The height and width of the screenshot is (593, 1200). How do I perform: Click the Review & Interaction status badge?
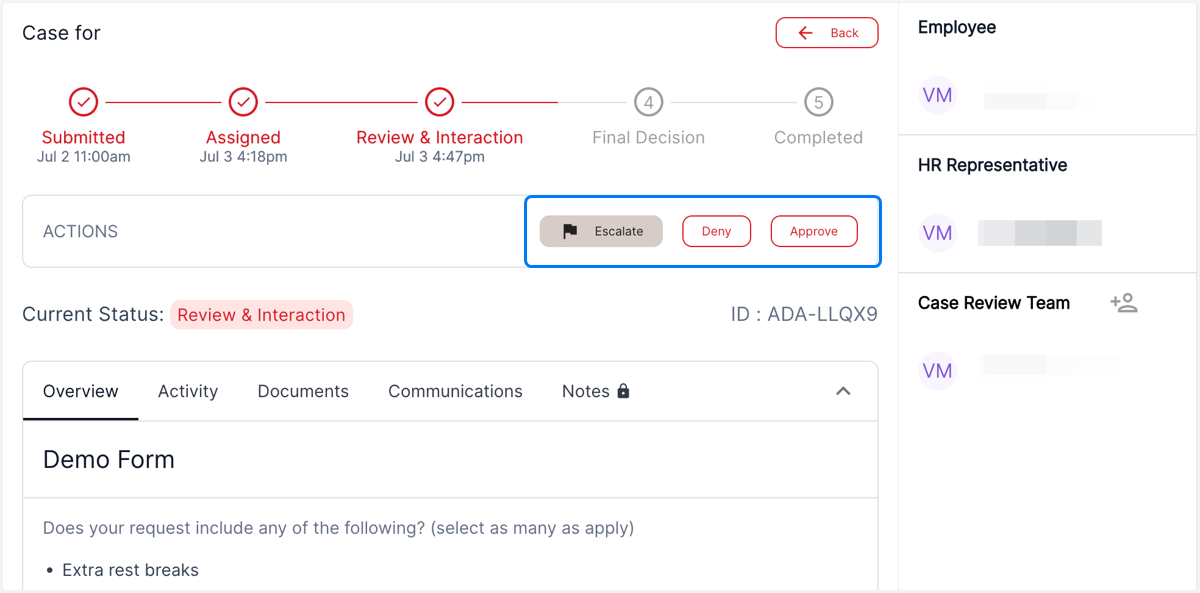tap(261, 315)
